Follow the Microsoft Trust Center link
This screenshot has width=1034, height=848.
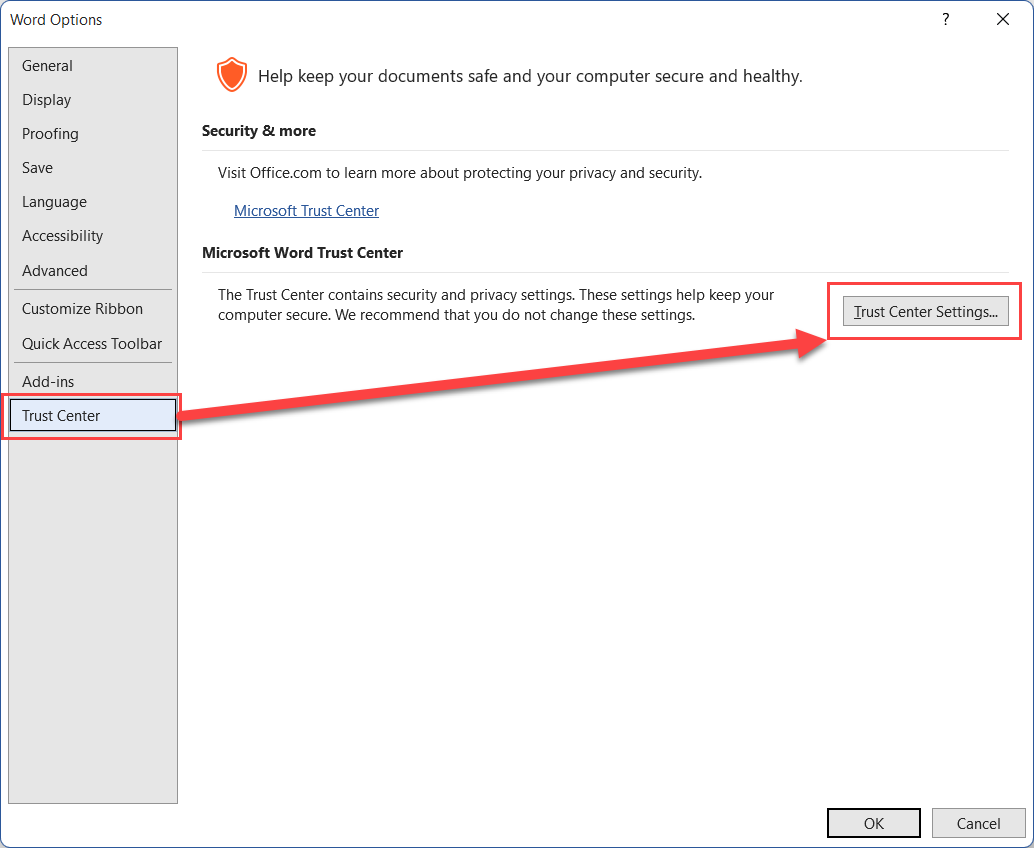point(307,210)
